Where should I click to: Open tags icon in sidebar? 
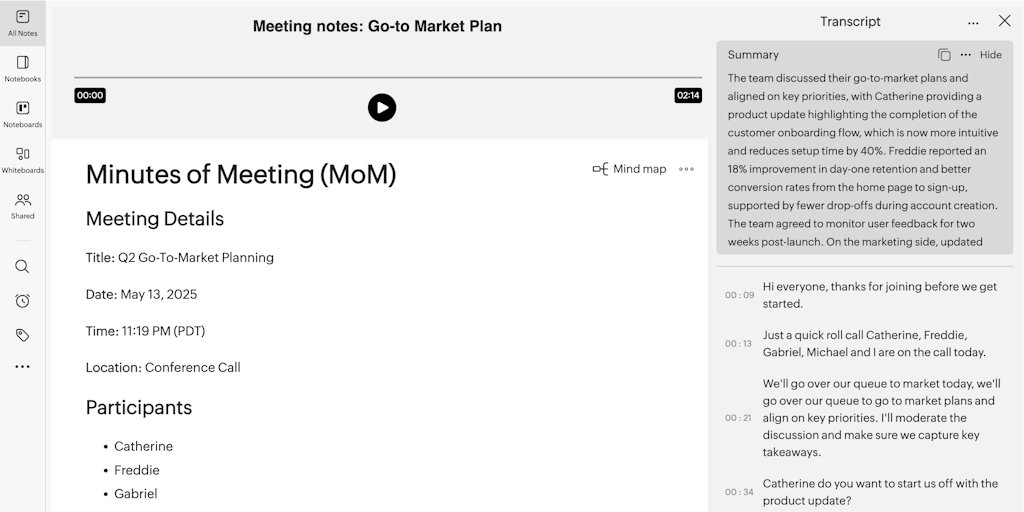22,335
